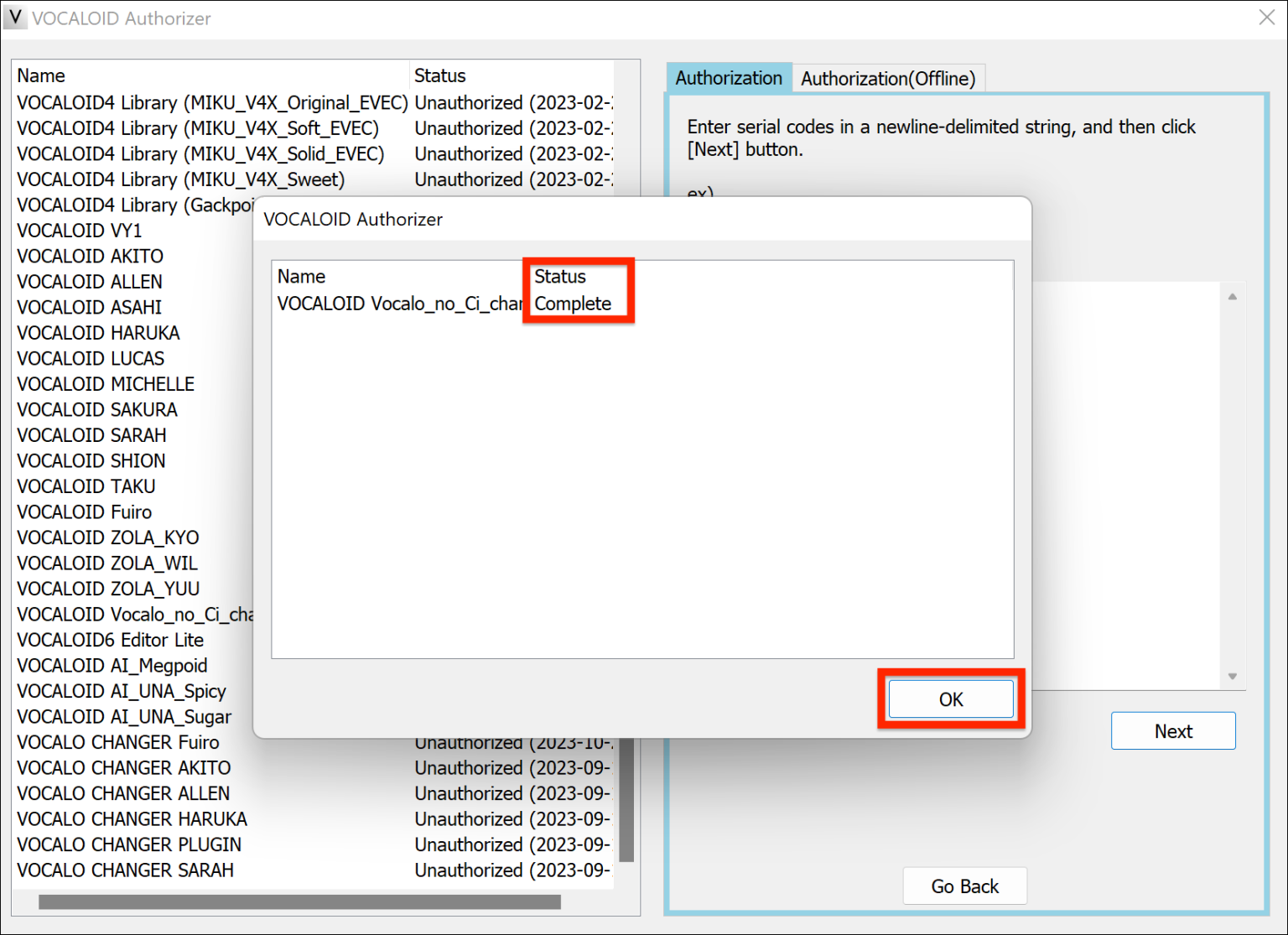Screen dimensions: 1288x935
Task: Click the Name column header
Action: coord(40,75)
